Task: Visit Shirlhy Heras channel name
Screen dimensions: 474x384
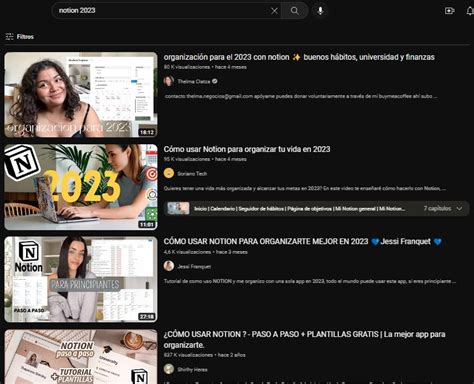Action: pyautogui.click(x=192, y=369)
